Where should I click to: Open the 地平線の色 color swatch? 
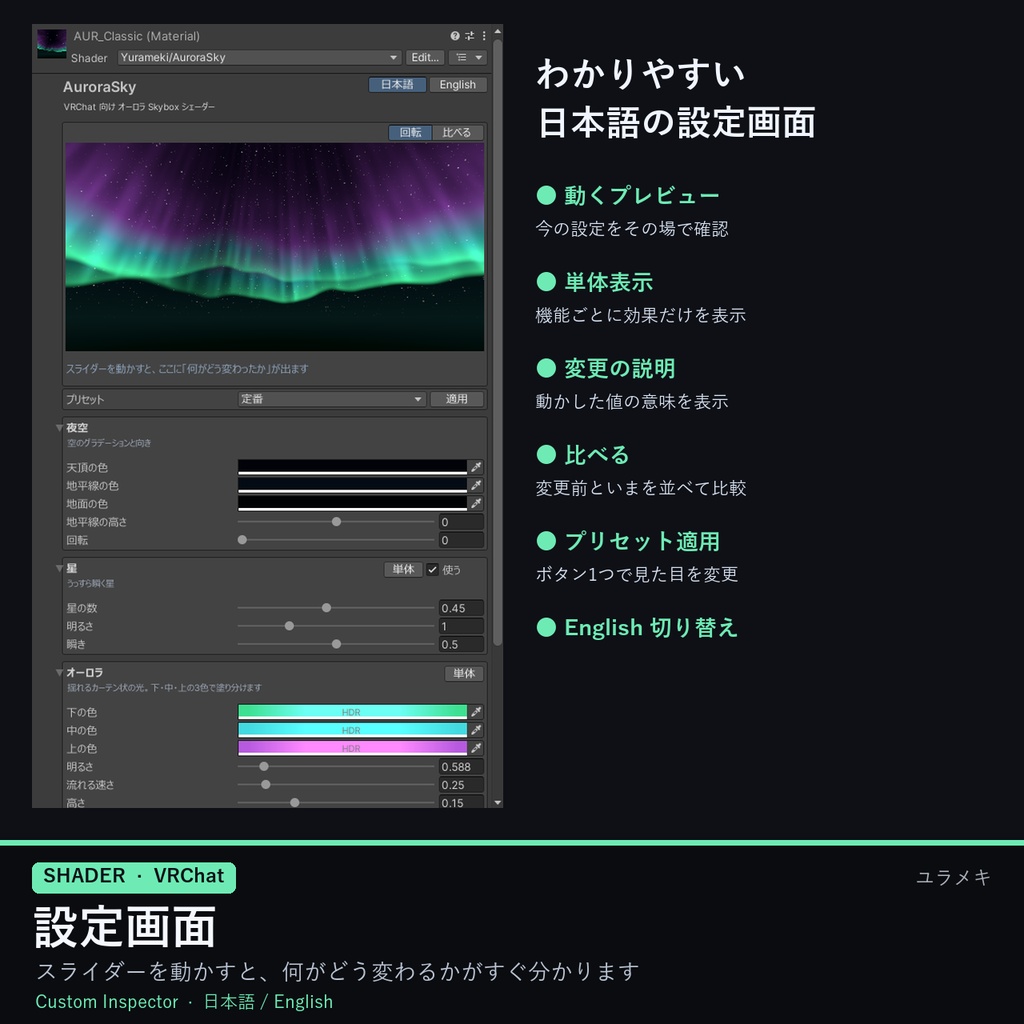[x=352, y=485]
